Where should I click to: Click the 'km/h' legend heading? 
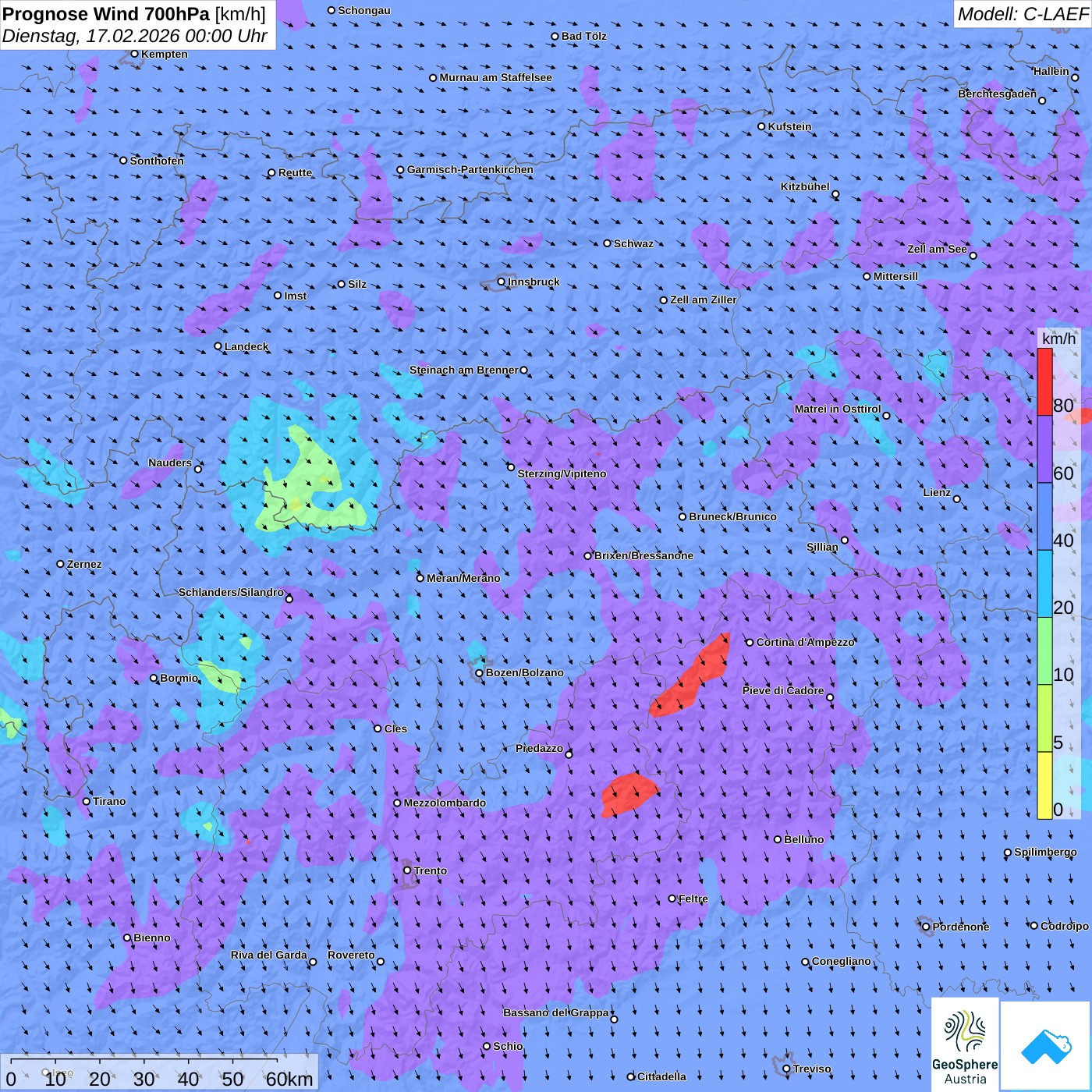[x=1058, y=339]
